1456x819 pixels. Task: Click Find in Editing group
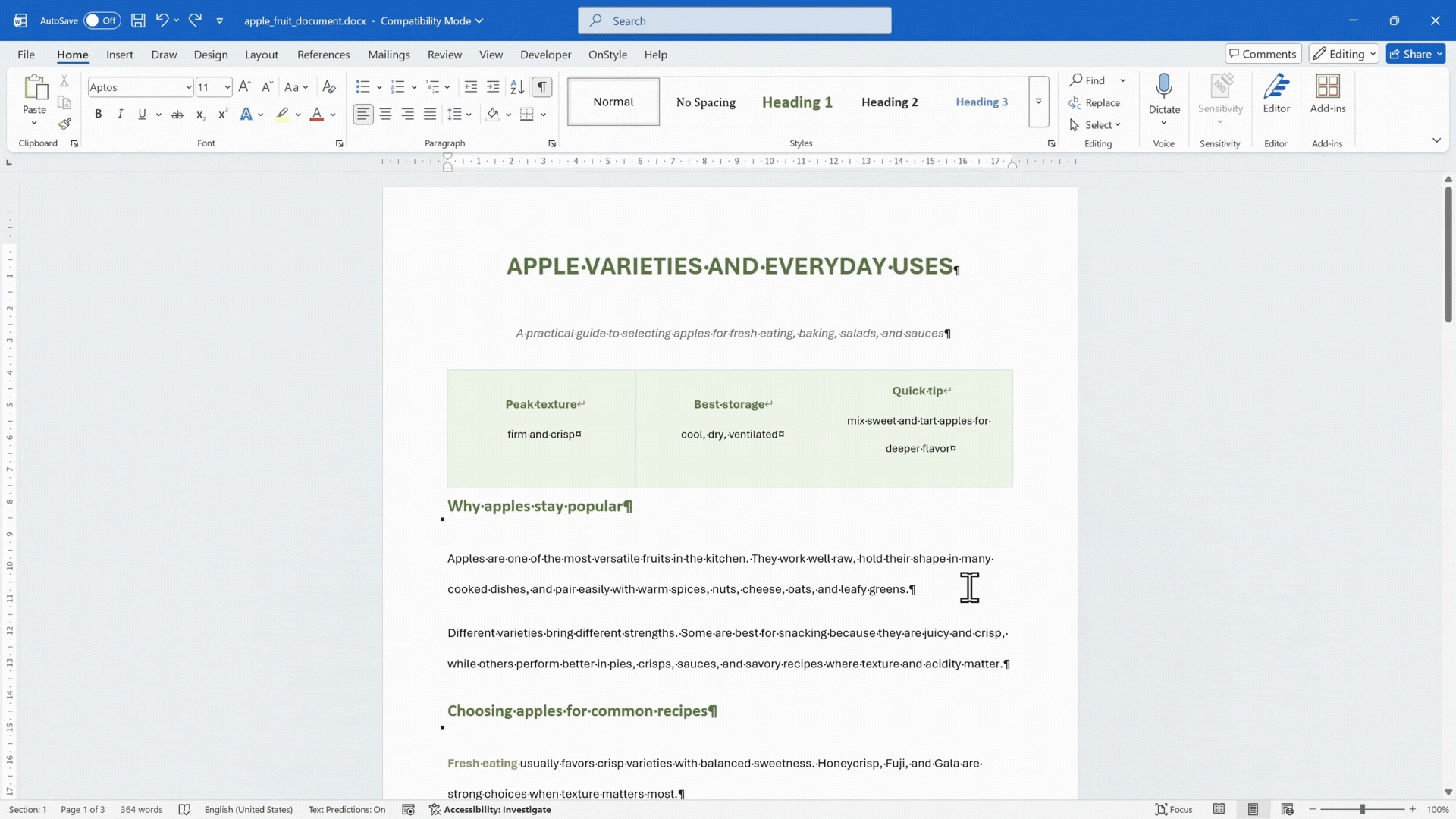pyautogui.click(x=1088, y=80)
